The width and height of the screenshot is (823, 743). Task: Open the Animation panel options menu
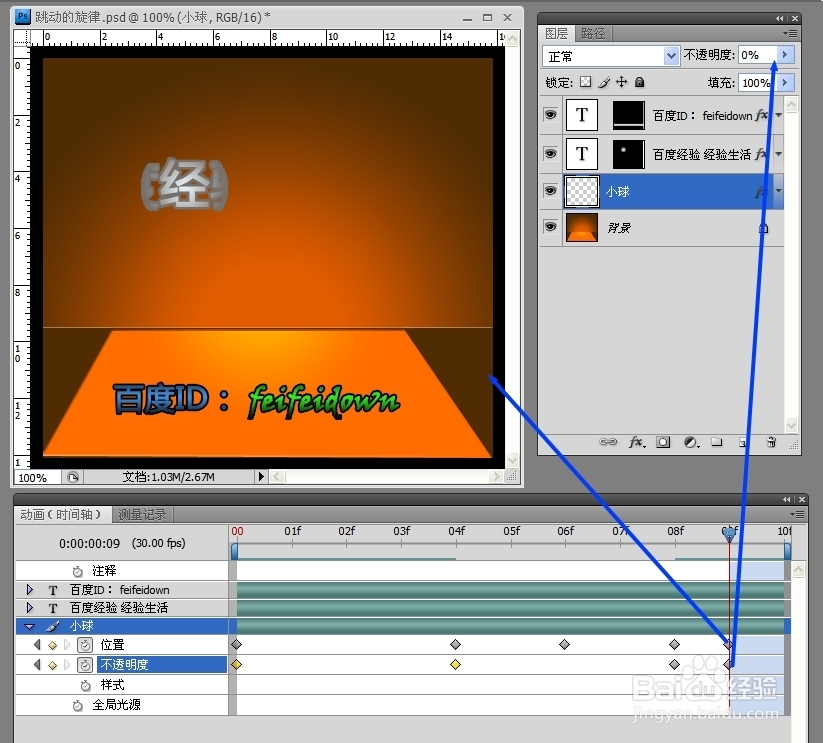pos(797,514)
